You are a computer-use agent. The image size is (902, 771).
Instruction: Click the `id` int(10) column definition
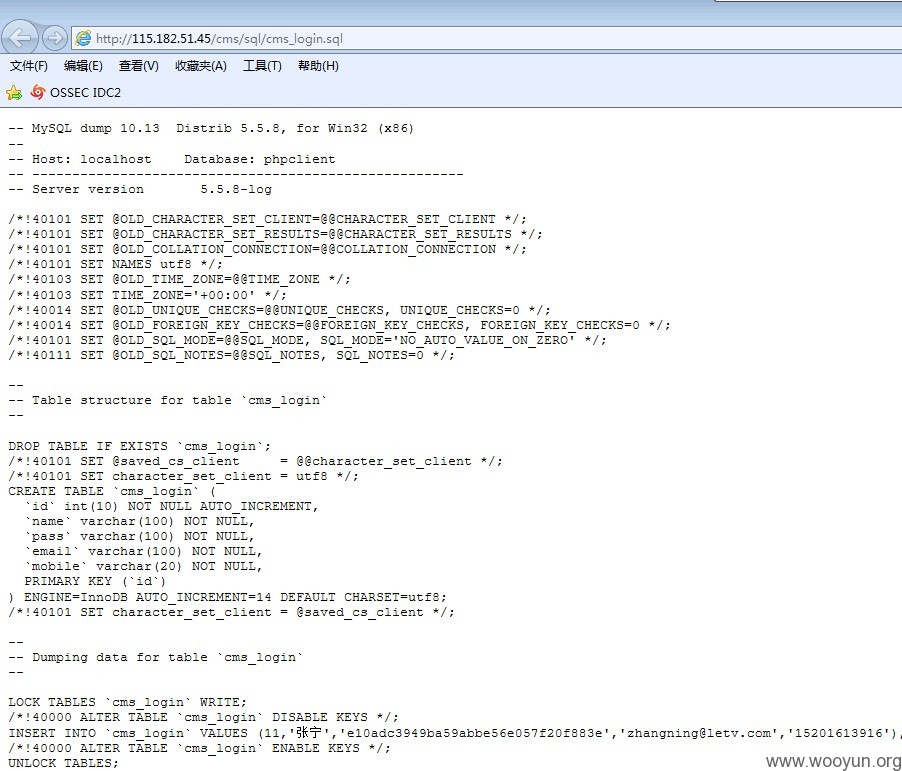[171, 506]
